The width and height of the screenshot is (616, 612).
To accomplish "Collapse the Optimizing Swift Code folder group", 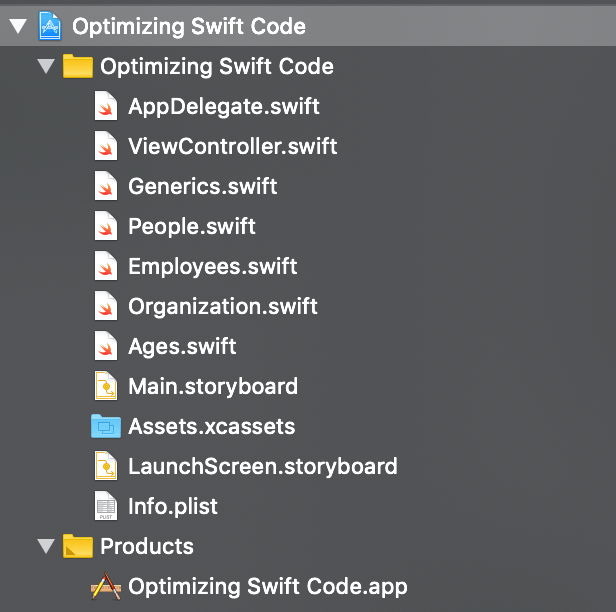I will [x=45, y=67].
